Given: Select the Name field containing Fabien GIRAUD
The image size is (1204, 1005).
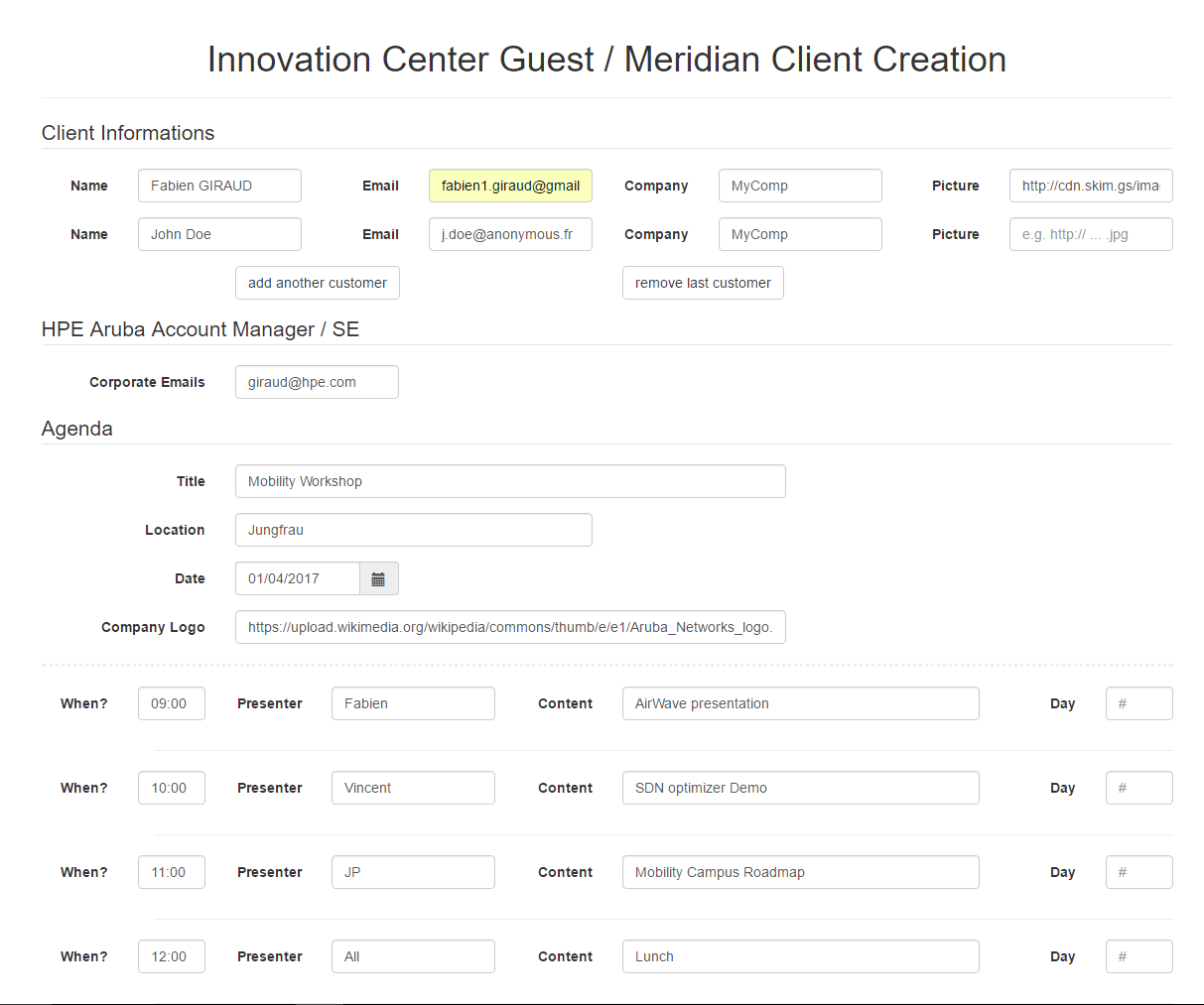Looking at the screenshot, I should coord(219,186).
